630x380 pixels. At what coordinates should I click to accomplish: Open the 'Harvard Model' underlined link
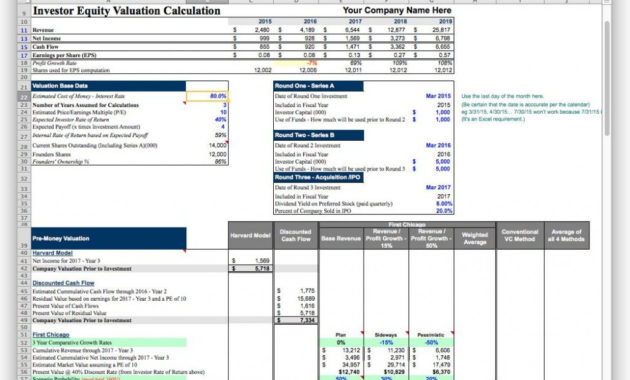coord(52,253)
